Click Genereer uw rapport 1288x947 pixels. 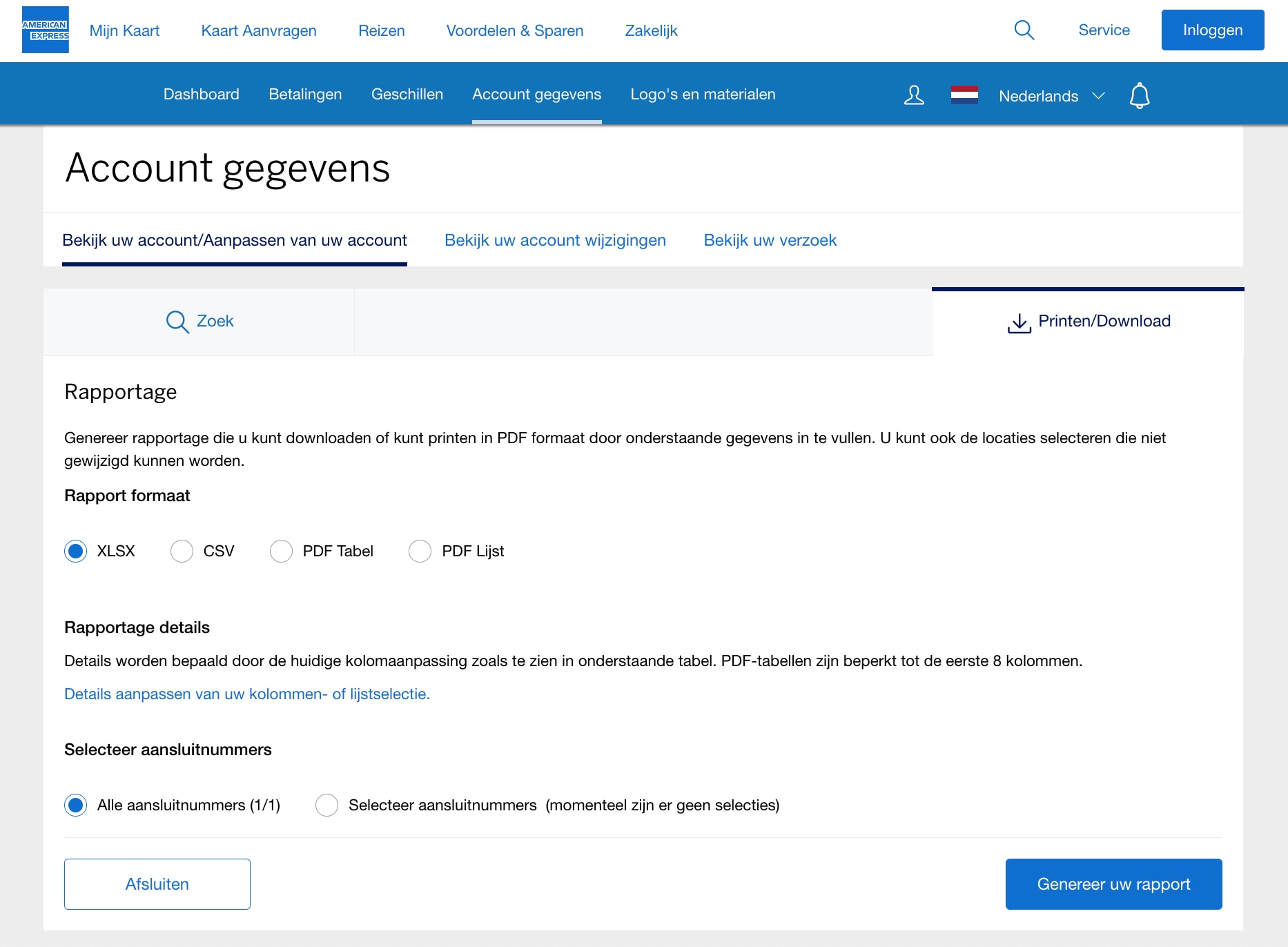1113,883
